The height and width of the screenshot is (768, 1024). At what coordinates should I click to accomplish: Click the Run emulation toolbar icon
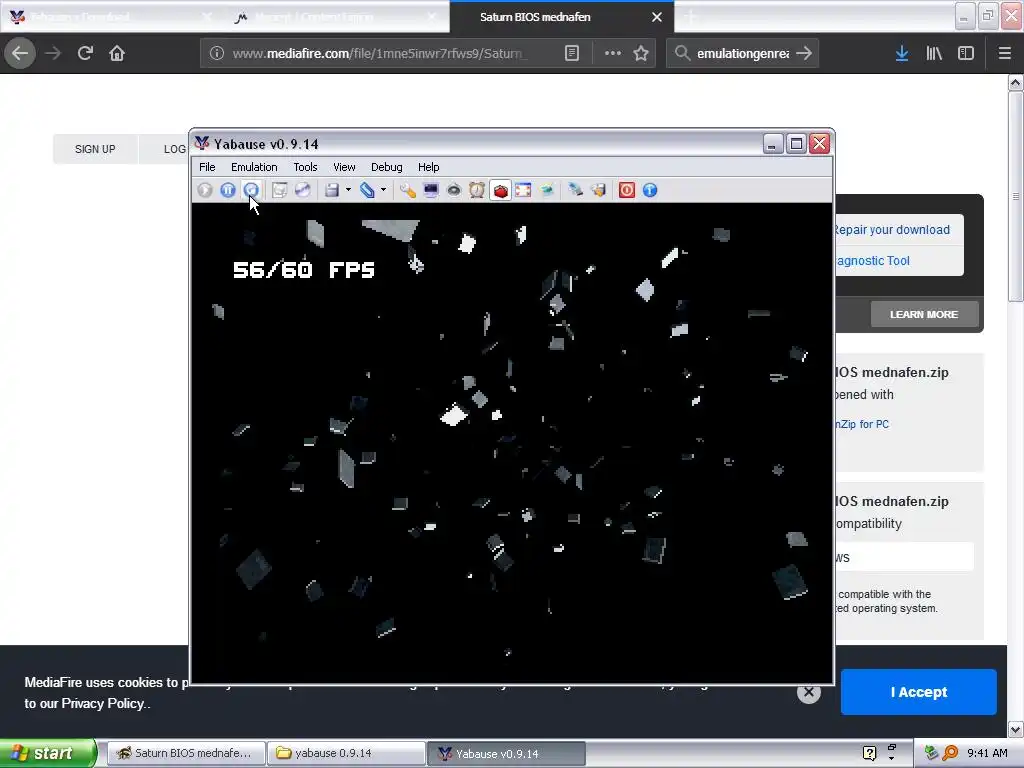click(x=204, y=190)
